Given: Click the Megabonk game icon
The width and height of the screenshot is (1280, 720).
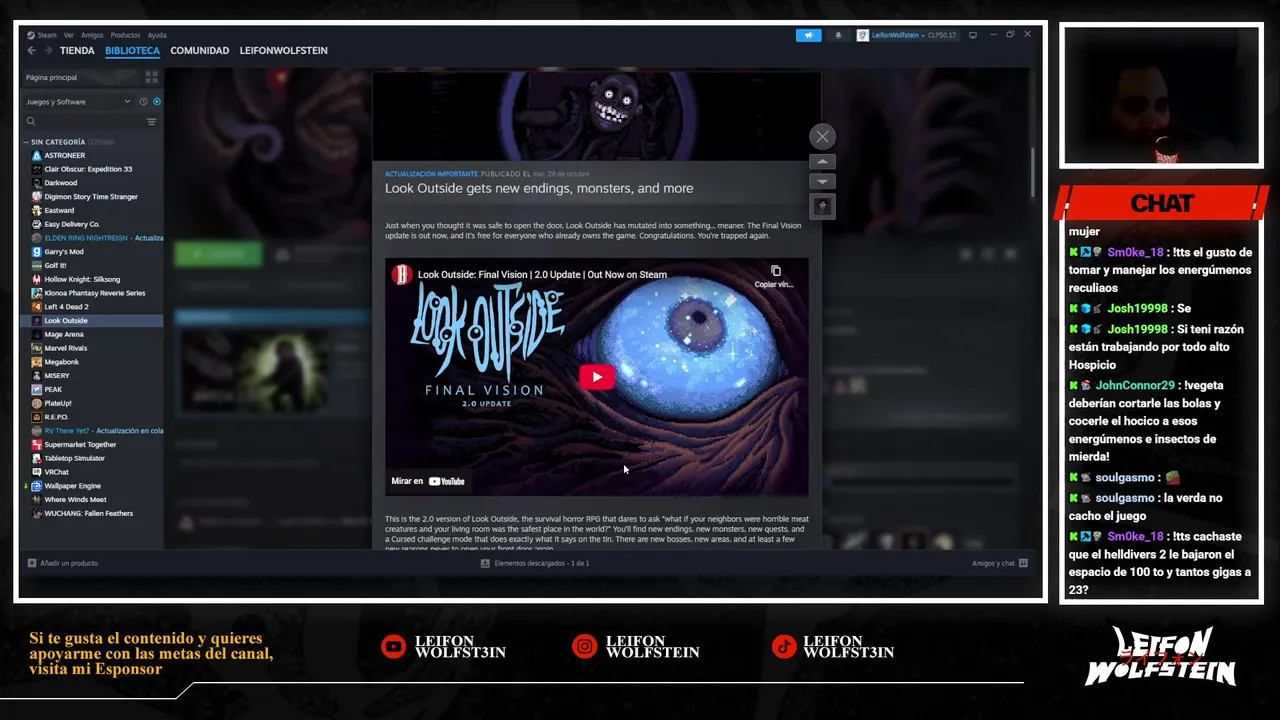Looking at the screenshot, I should click(x=37, y=362).
